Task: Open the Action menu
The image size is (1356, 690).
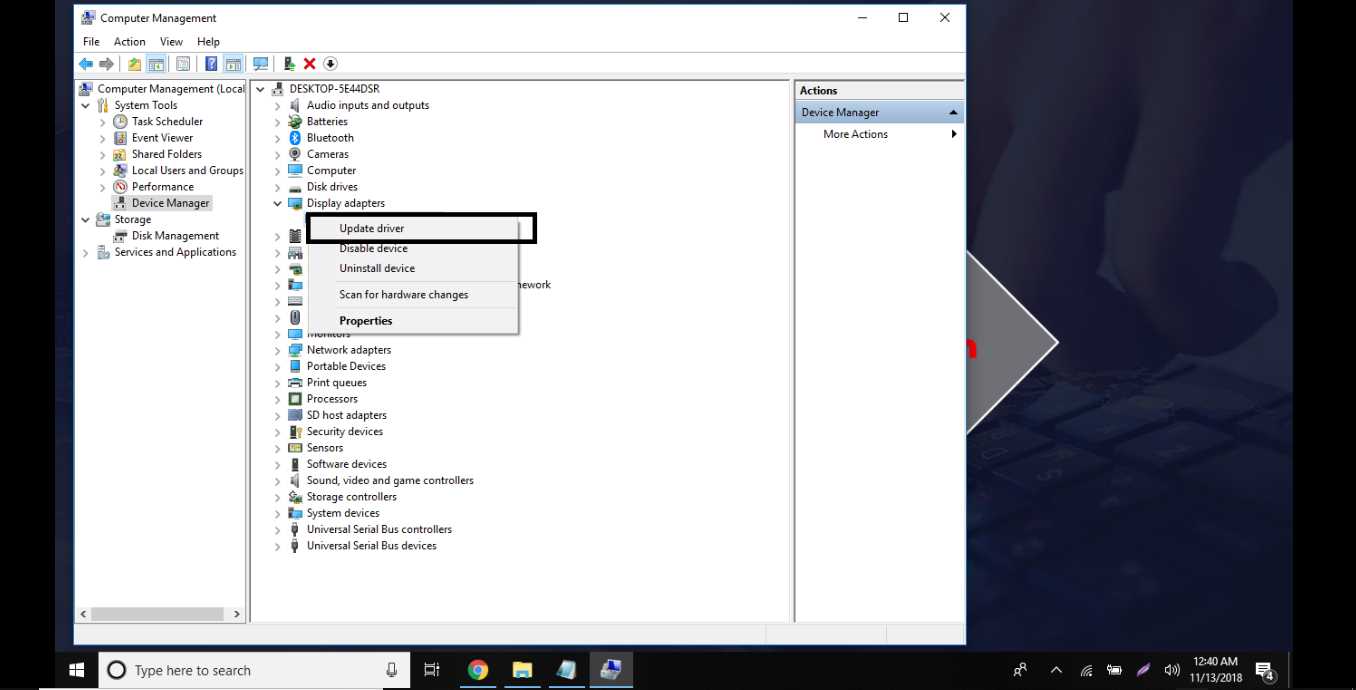Action: pos(129,41)
